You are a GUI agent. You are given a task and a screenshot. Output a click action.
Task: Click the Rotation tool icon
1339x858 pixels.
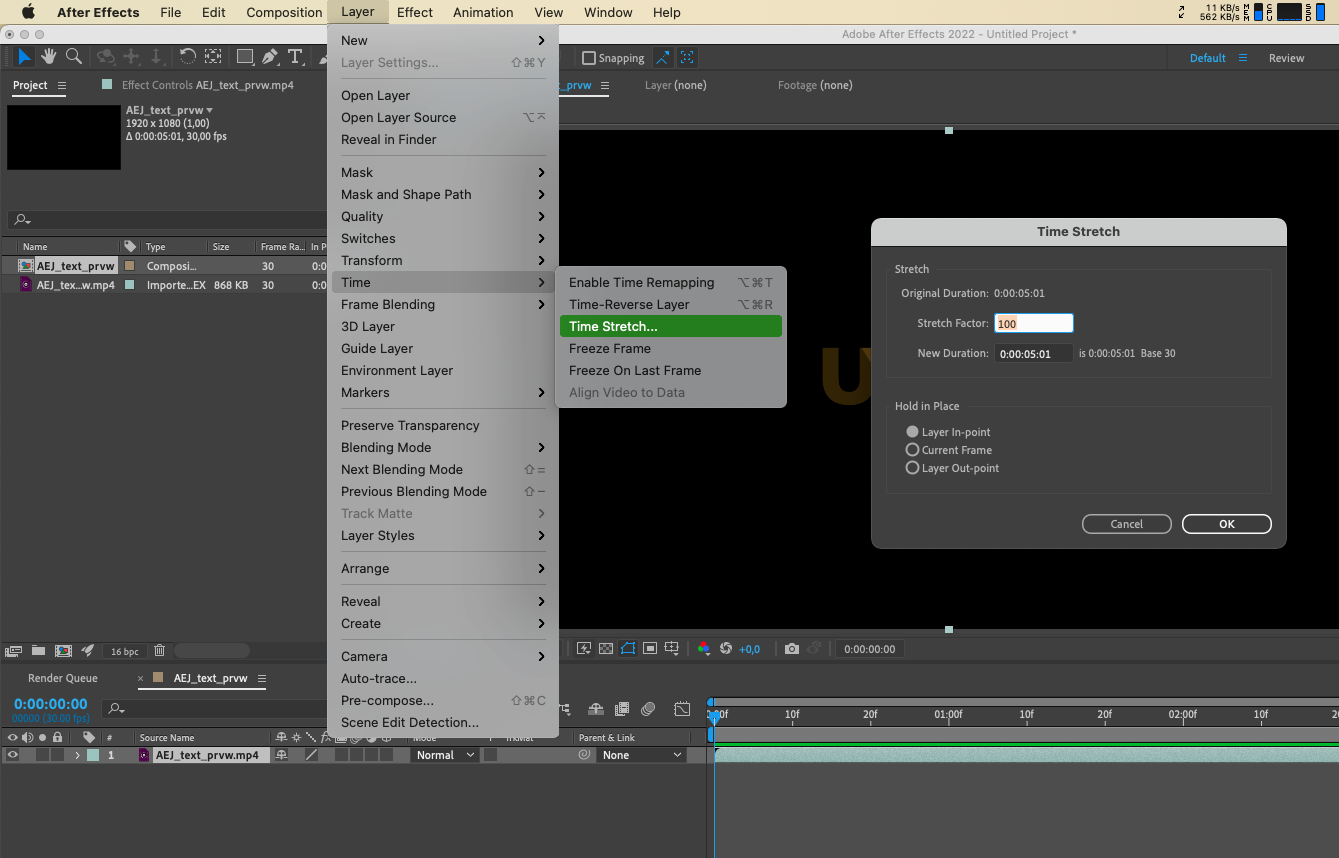click(187, 57)
